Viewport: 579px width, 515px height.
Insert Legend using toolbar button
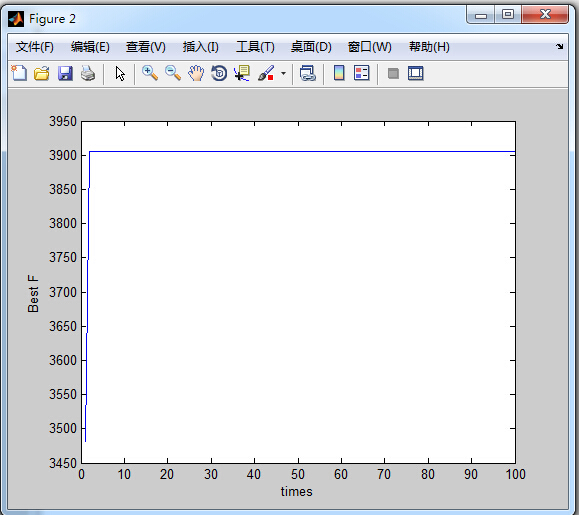[x=362, y=73]
